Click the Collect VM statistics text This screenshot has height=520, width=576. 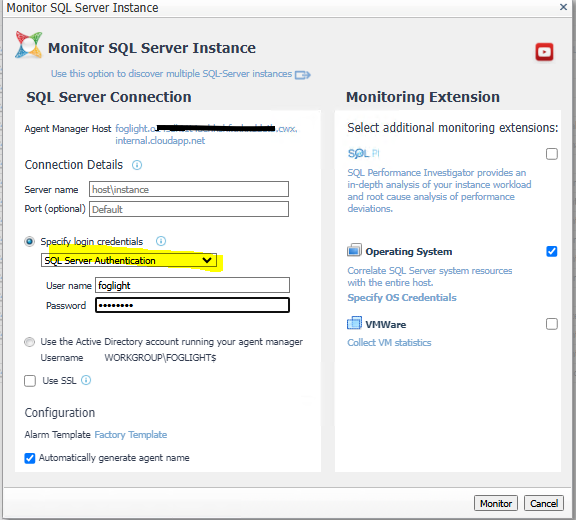[x=389, y=343]
